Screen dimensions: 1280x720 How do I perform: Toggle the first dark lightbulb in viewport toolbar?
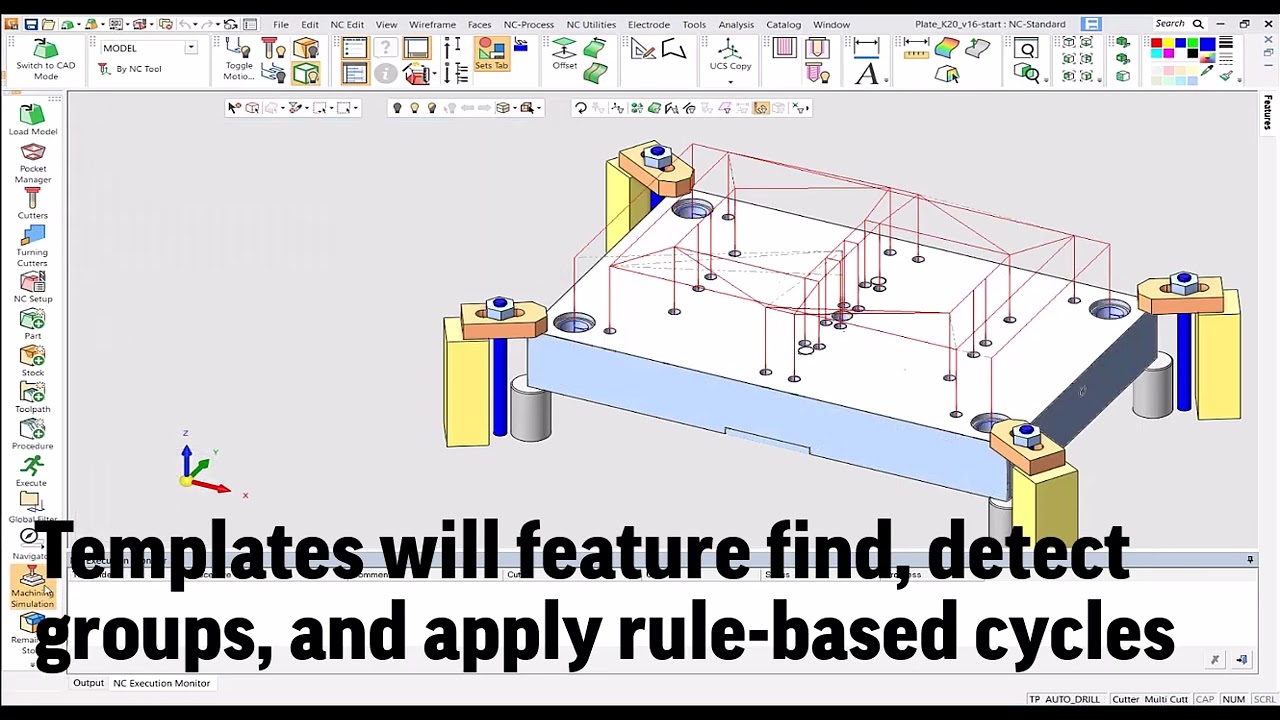pos(397,107)
